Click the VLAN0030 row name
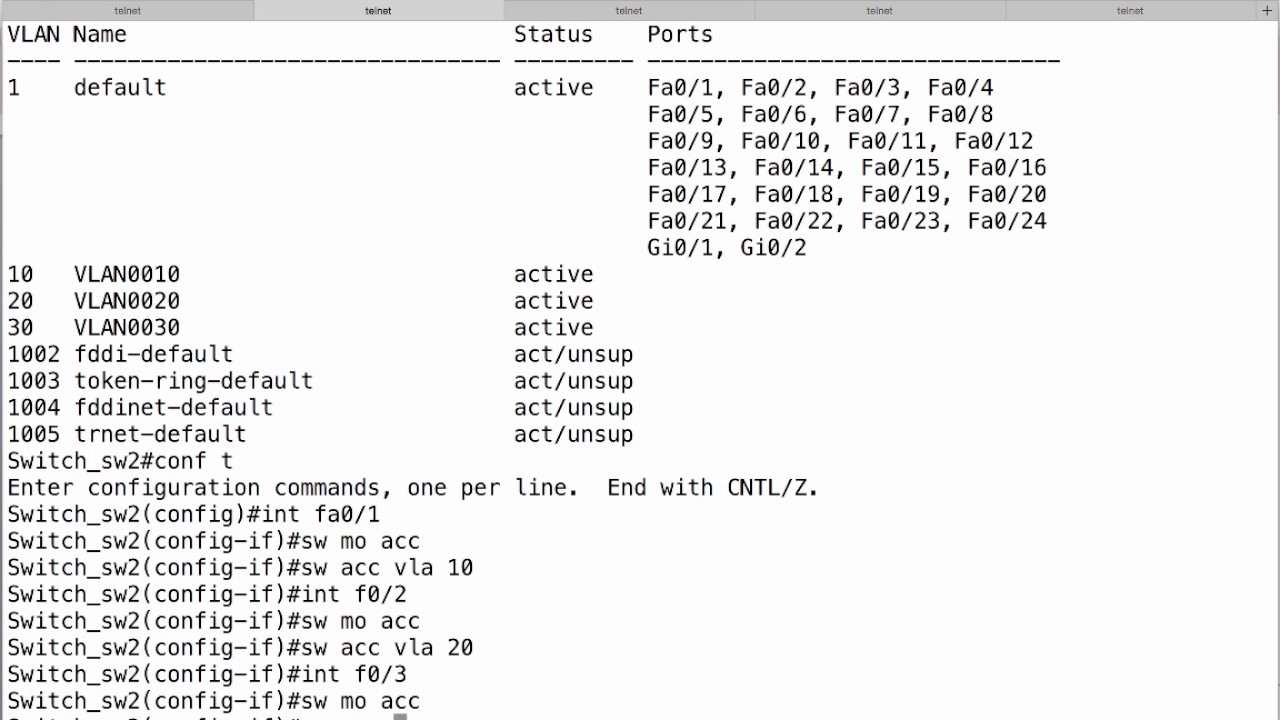The width and height of the screenshot is (1280, 720). click(x=127, y=328)
